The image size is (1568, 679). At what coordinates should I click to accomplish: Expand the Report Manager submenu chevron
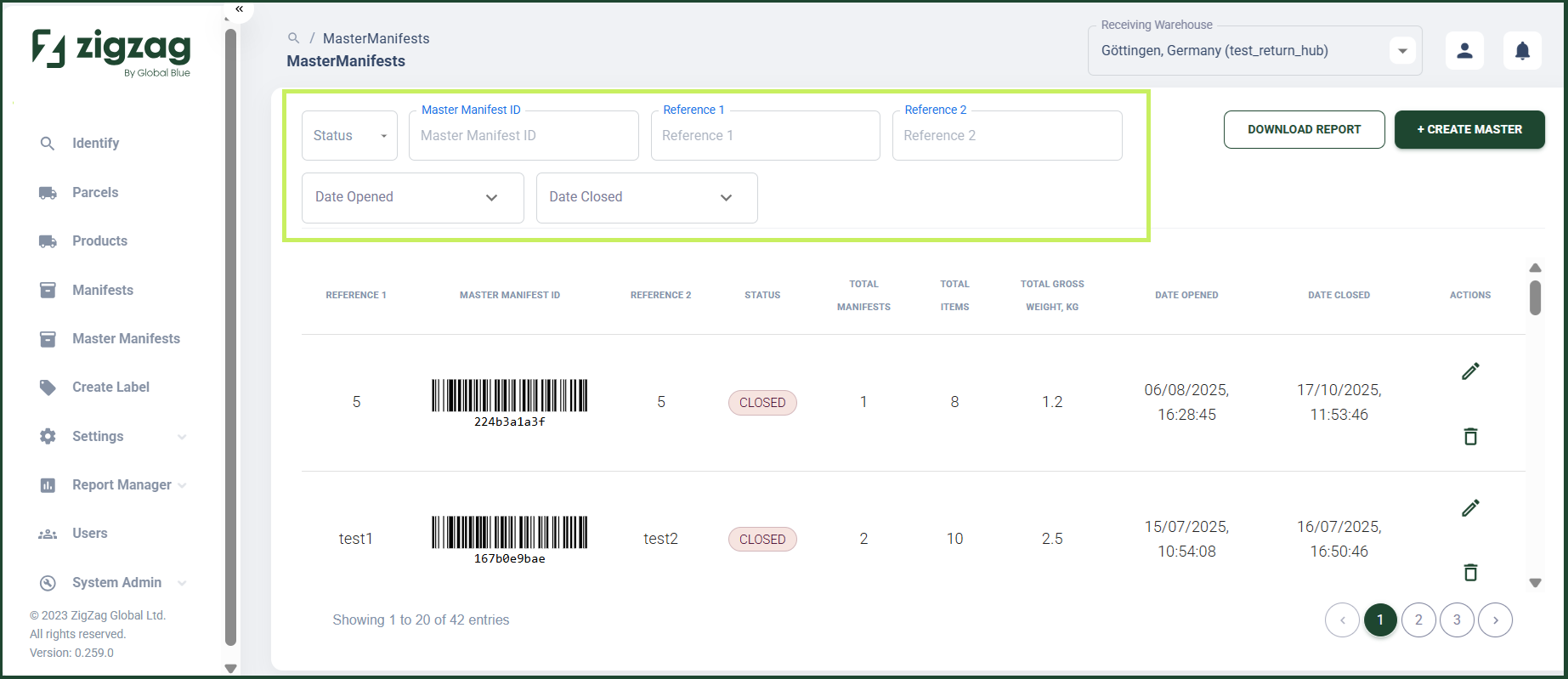pyautogui.click(x=182, y=485)
